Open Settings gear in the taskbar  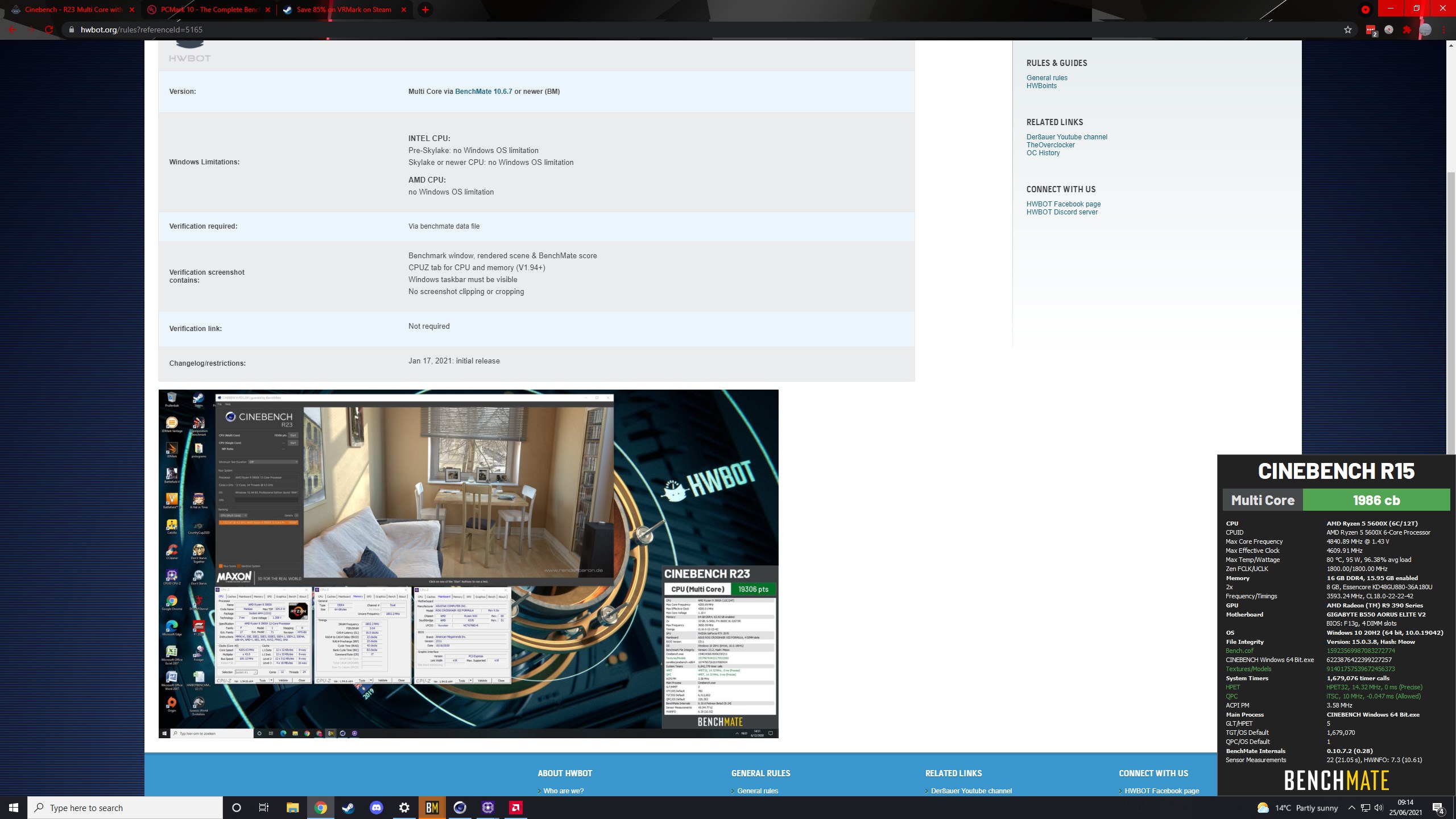tap(404, 808)
